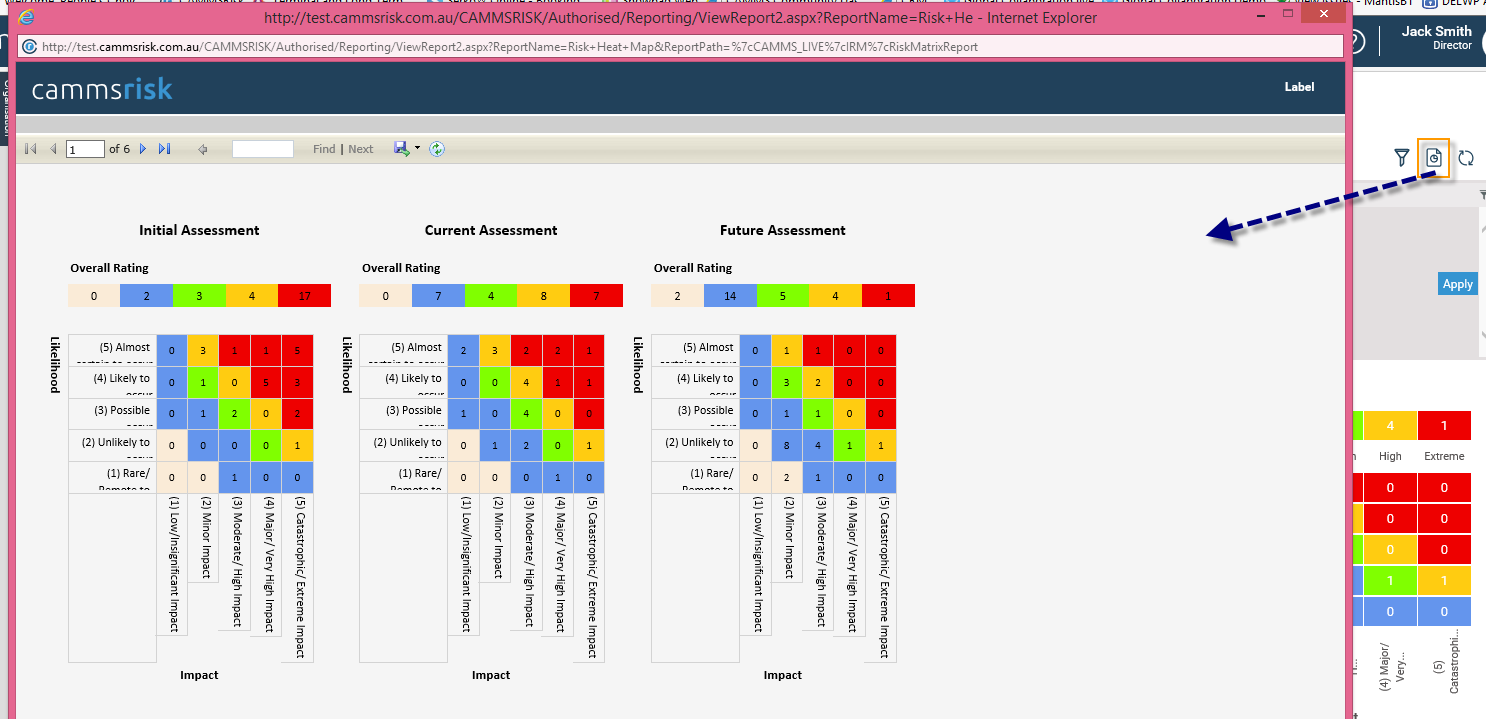Click Future matrix Unlikely, Minor cell showing 8
Screen dimensions: 1486x719
tap(787, 446)
